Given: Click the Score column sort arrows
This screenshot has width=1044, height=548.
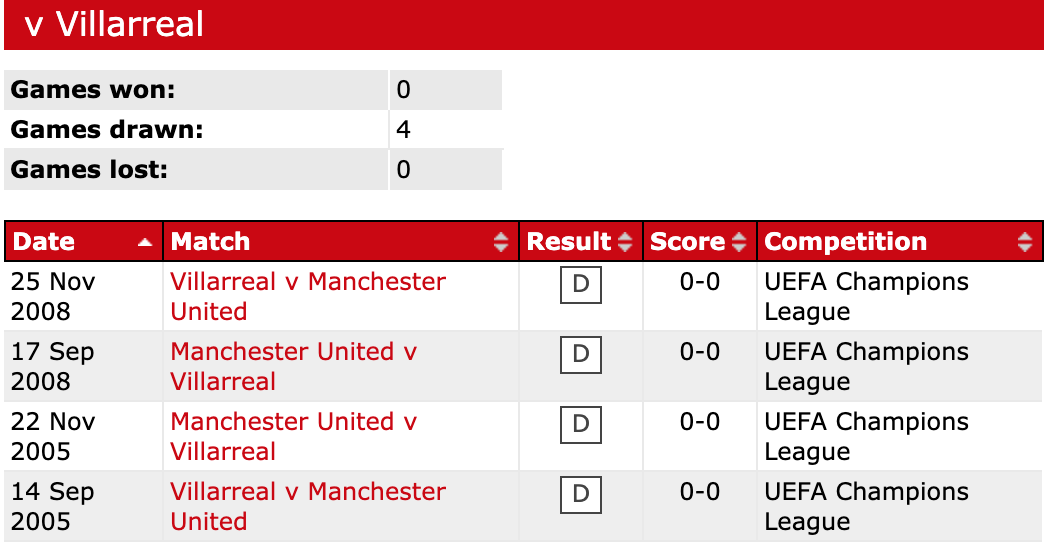Looking at the screenshot, I should pyautogui.click(x=740, y=242).
